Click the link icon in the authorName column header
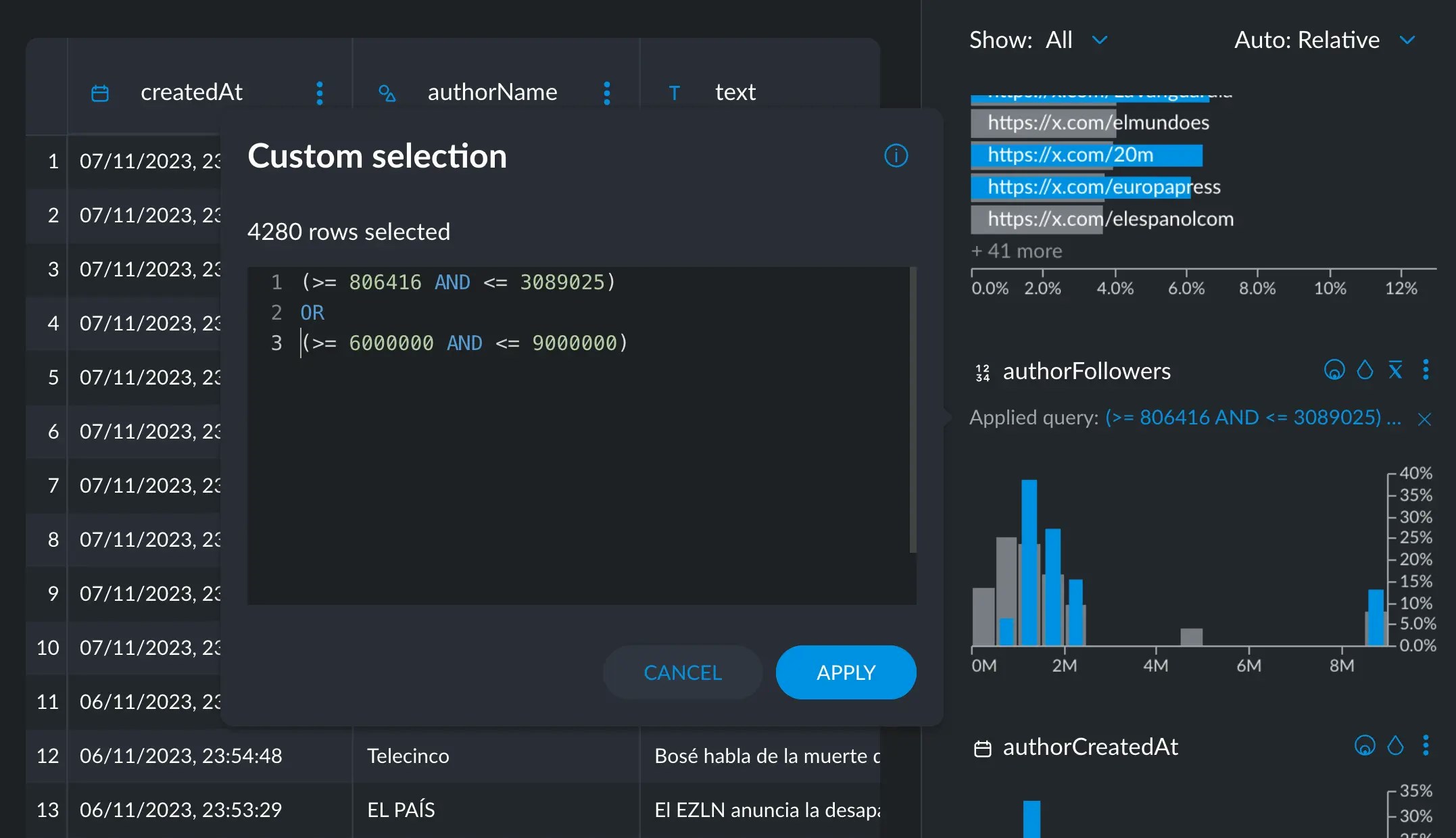 (x=387, y=93)
